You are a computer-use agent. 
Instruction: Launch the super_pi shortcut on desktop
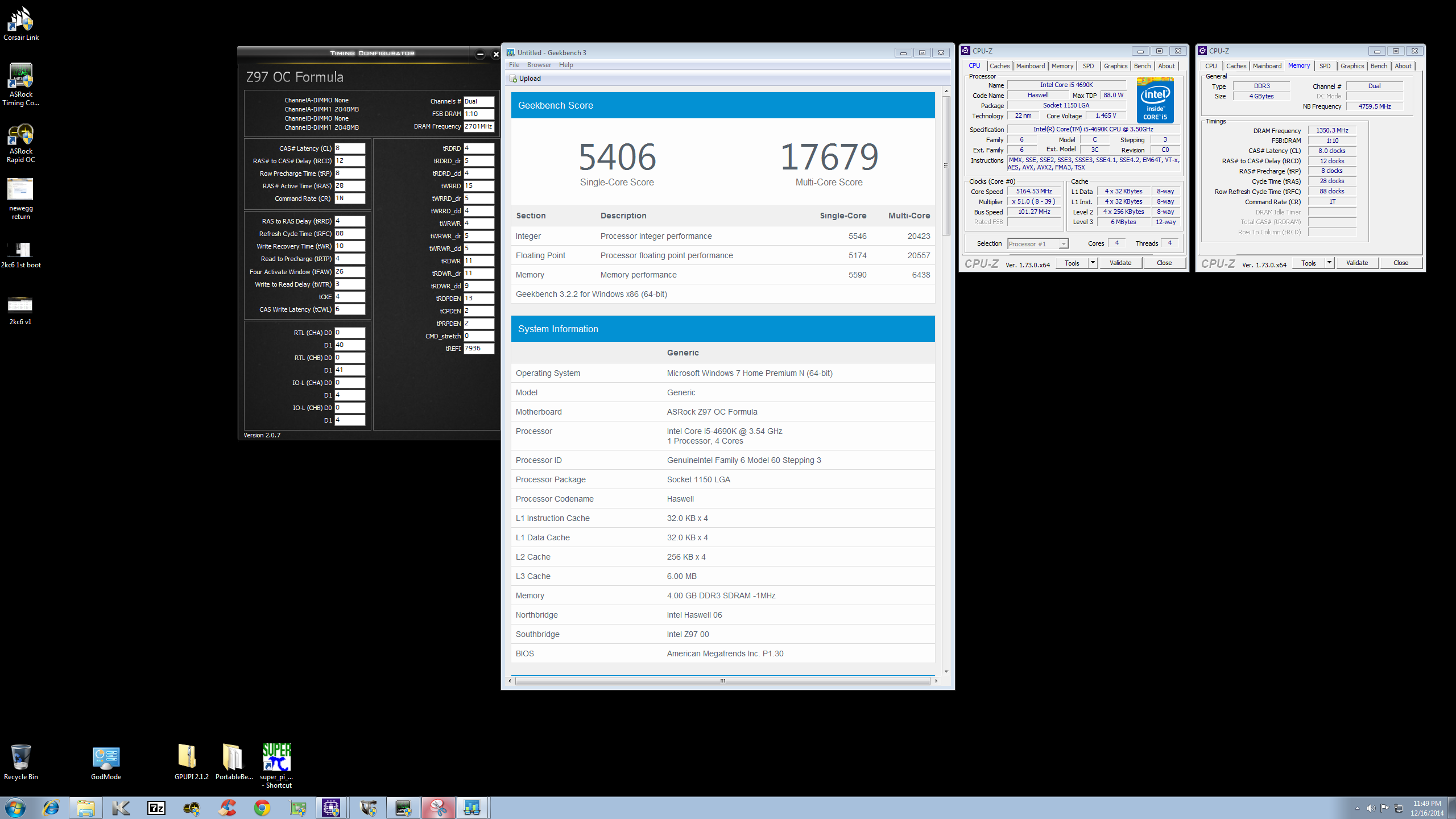pyautogui.click(x=276, y=766)
